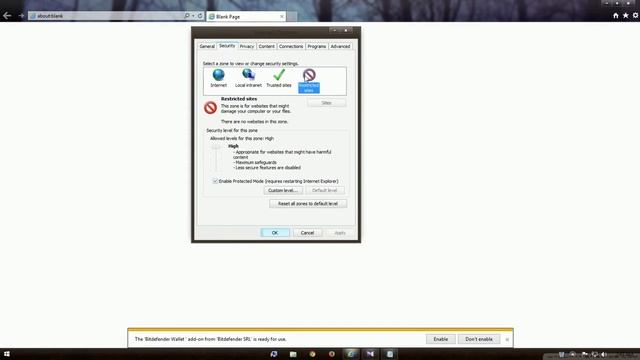Viewport: 640px width, 360px height.
Task: Click the disabled Sites button
Action: click(x=327, y=103)
